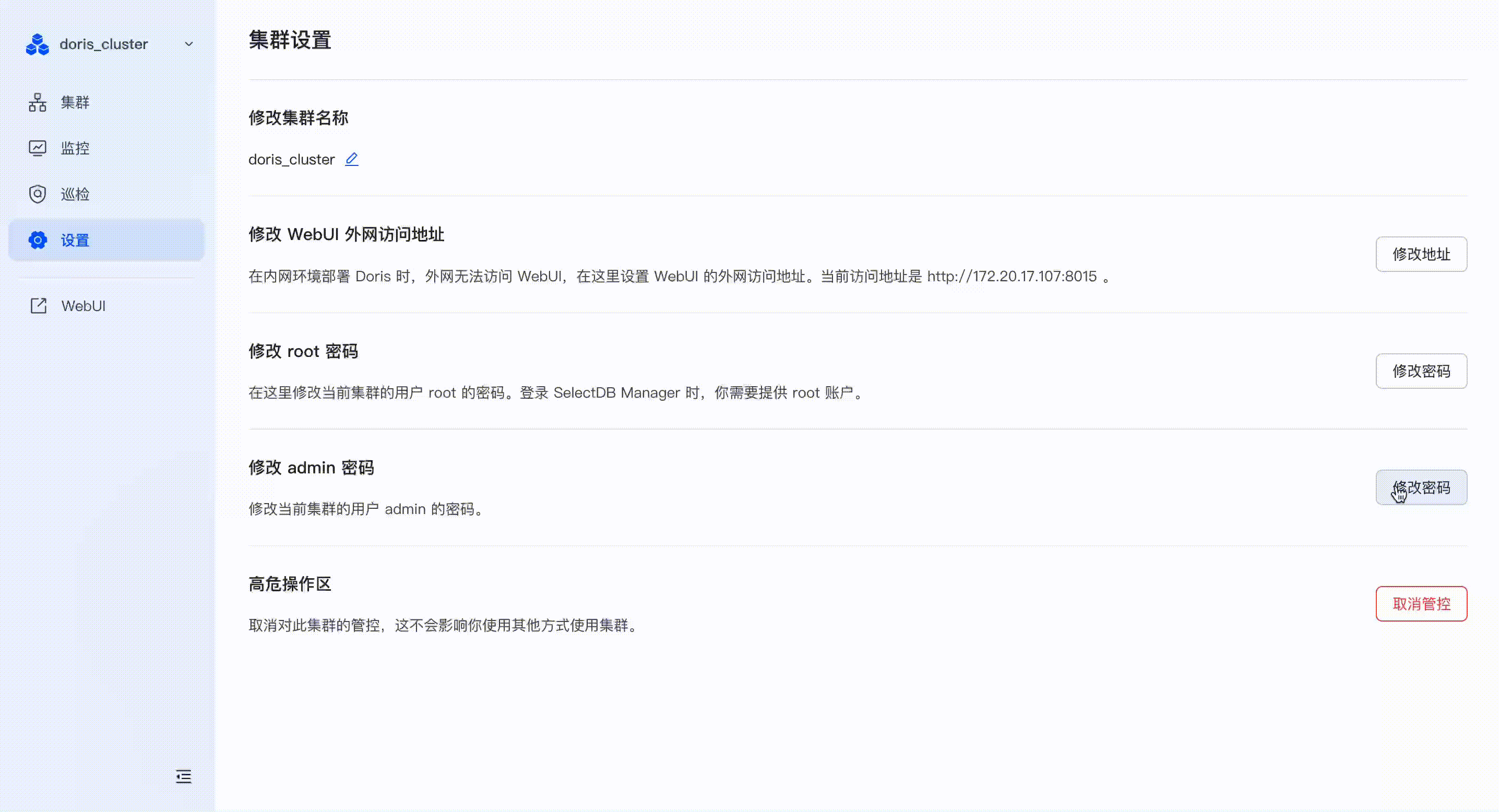The height and width of the screenshot is (812, 1499).
Task: Select the 巡检 inspection shield icon
Action: 37,194
